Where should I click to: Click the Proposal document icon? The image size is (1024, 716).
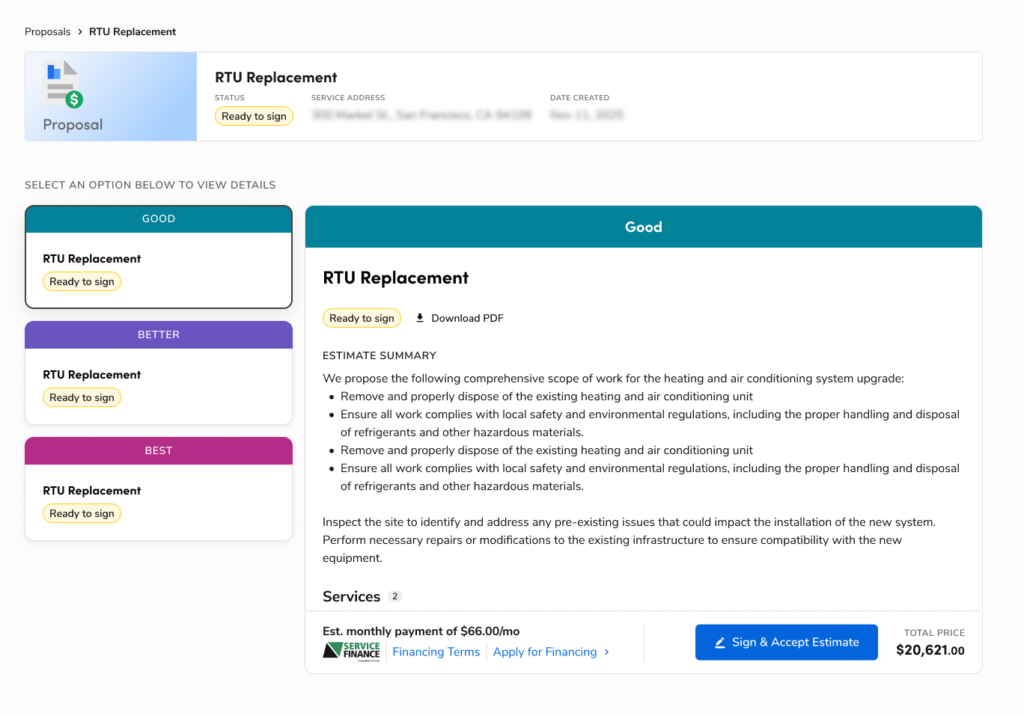click(64, 85)
